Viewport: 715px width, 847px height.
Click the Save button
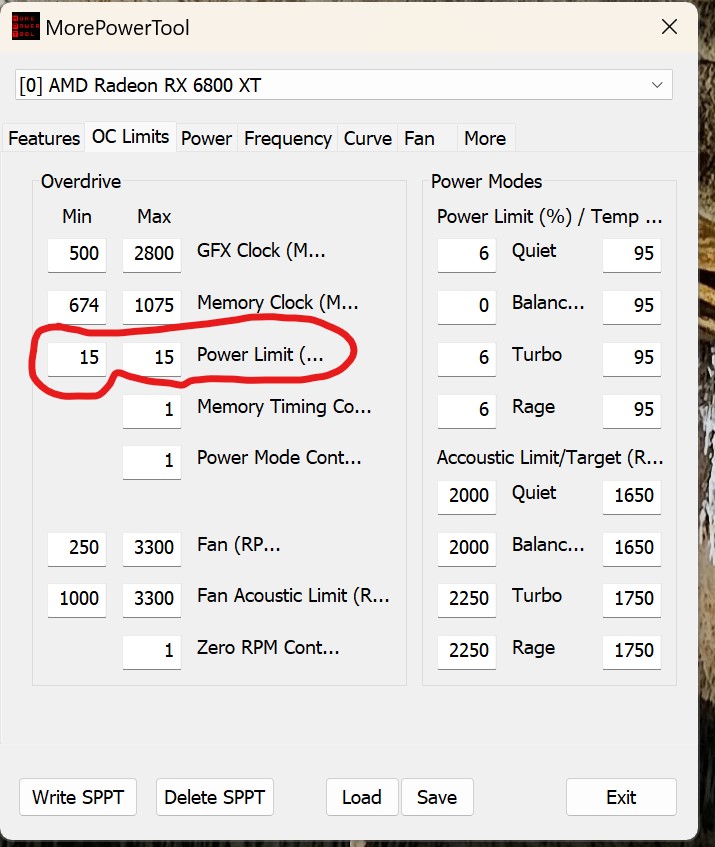tap(437, 797)
